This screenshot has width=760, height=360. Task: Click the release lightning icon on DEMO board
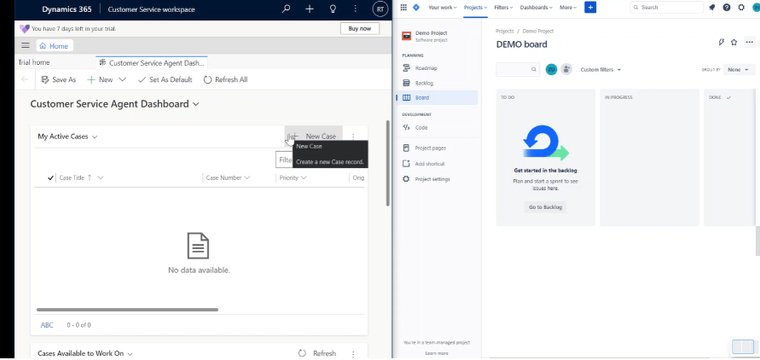[x=721, y=42]
